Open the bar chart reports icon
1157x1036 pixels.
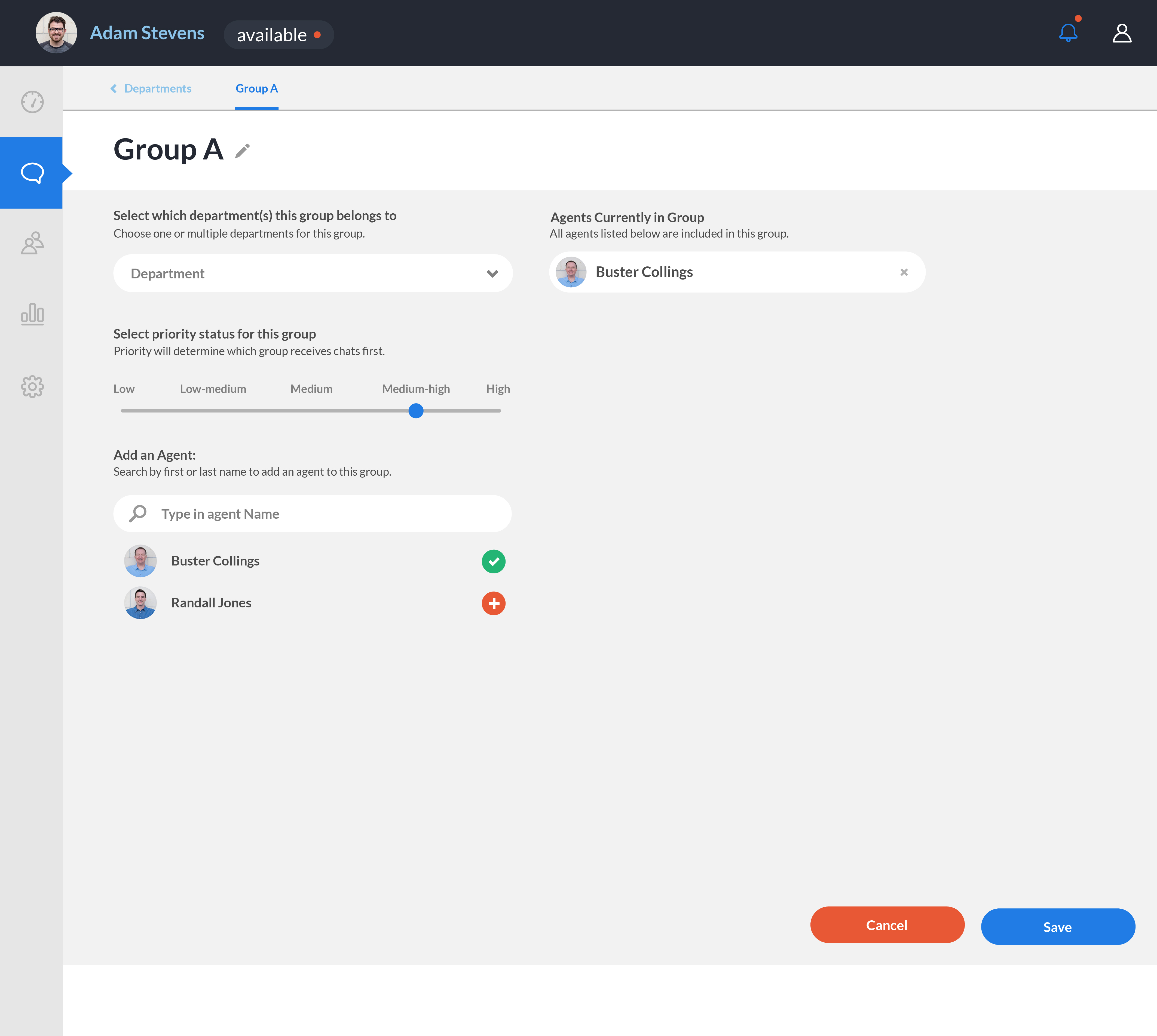32,314
